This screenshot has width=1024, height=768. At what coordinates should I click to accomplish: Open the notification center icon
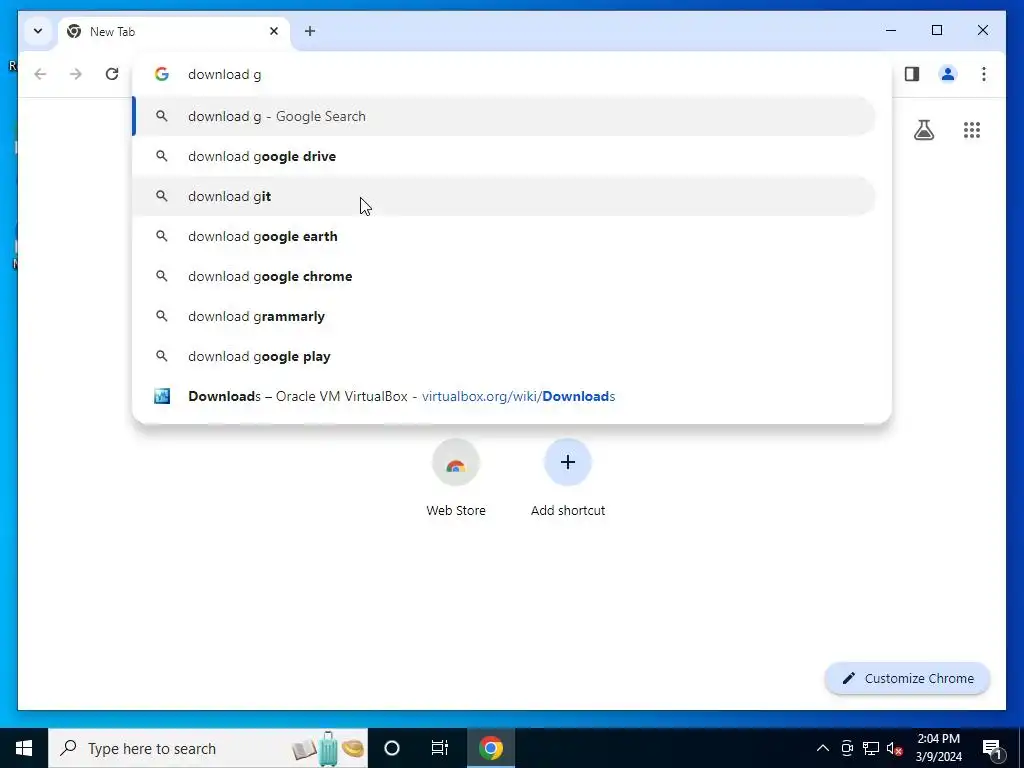click(992, 748)
